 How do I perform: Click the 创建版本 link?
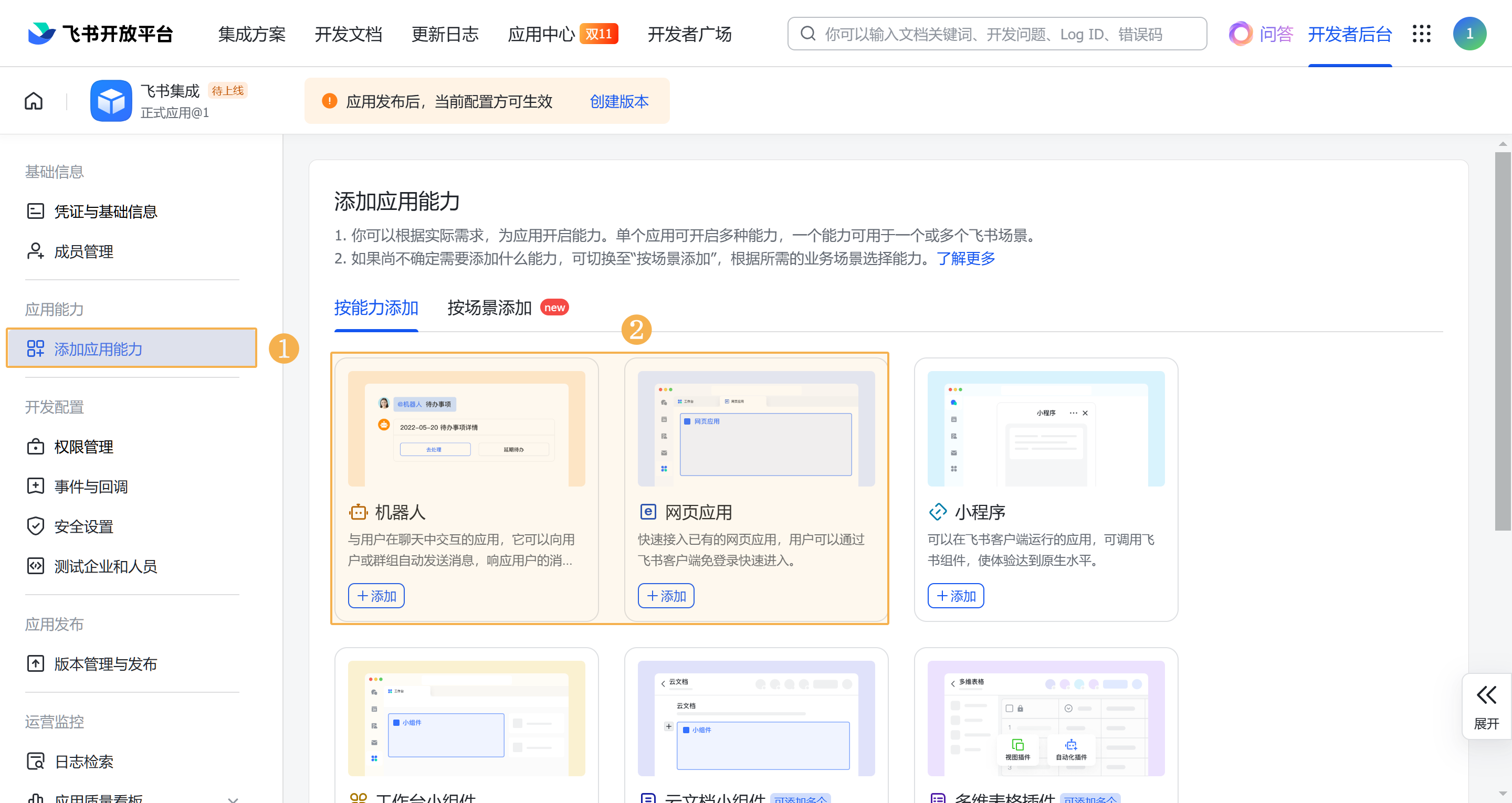click(x=618, y=101)
